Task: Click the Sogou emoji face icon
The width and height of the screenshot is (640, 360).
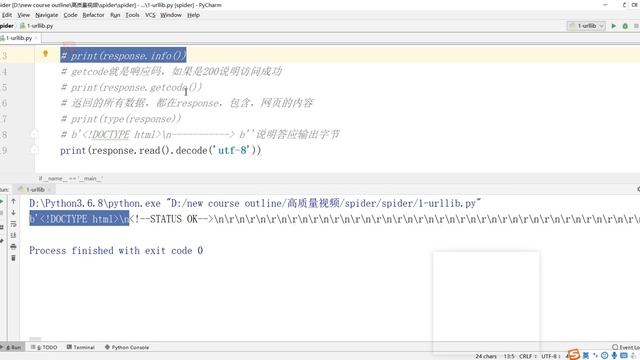Action: [x=604, y=356]
